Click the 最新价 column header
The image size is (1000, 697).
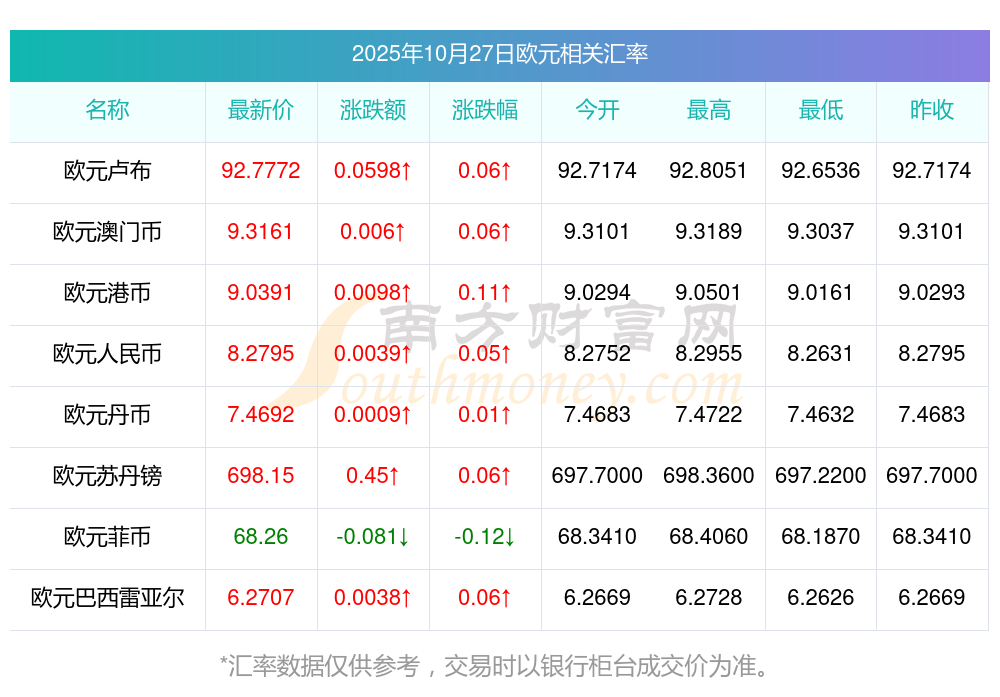[x=261, y=110]
